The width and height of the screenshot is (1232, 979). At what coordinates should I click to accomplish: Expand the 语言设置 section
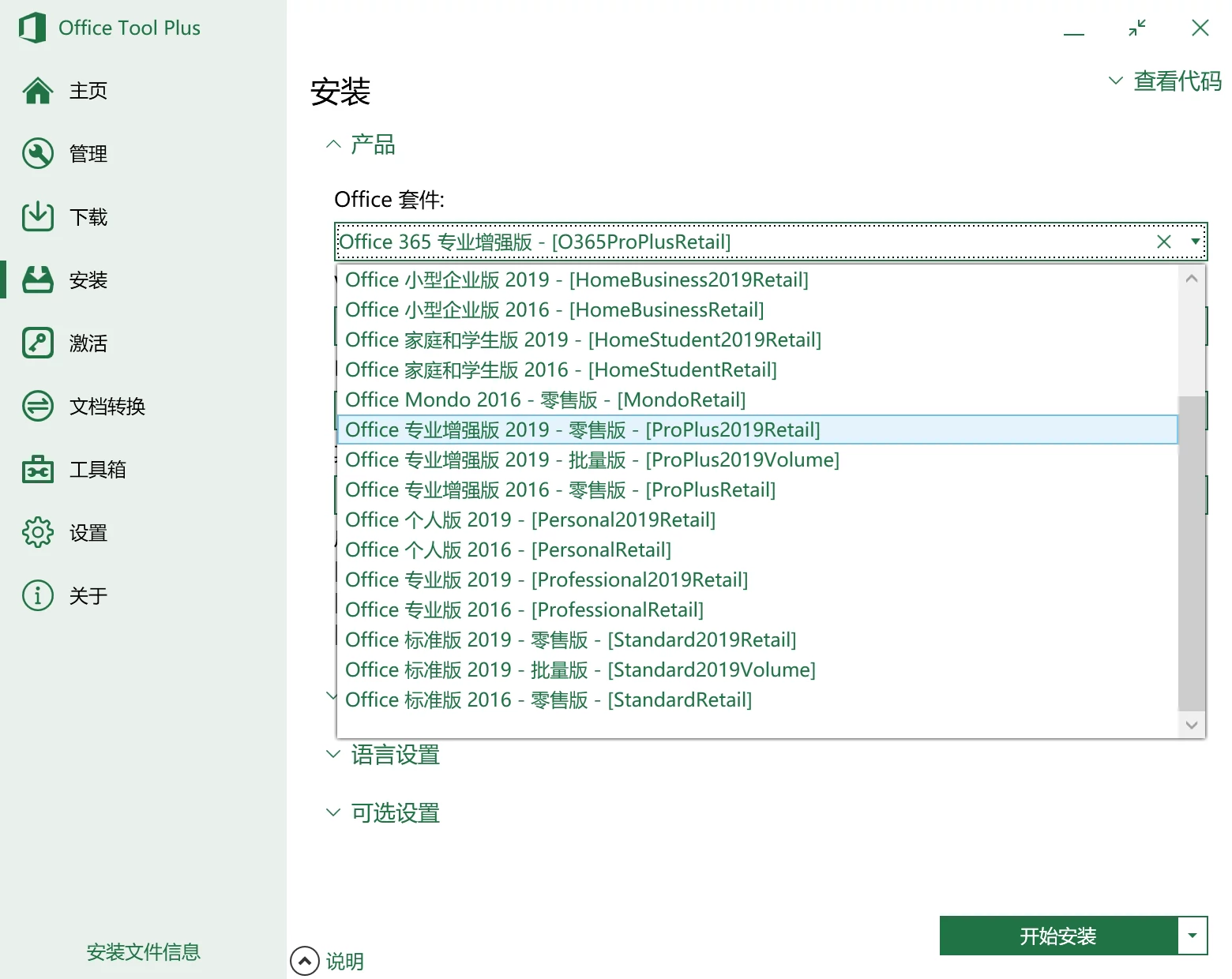pyautogui.click(x=383, y=755)
